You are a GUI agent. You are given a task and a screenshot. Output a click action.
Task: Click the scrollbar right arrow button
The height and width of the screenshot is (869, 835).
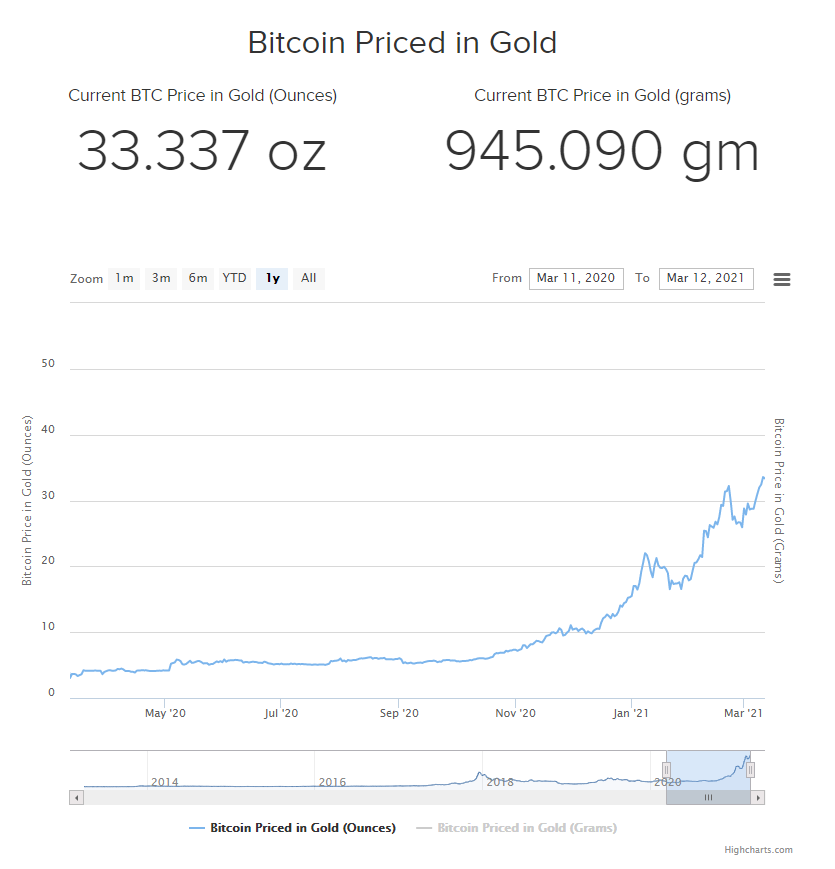758,797
